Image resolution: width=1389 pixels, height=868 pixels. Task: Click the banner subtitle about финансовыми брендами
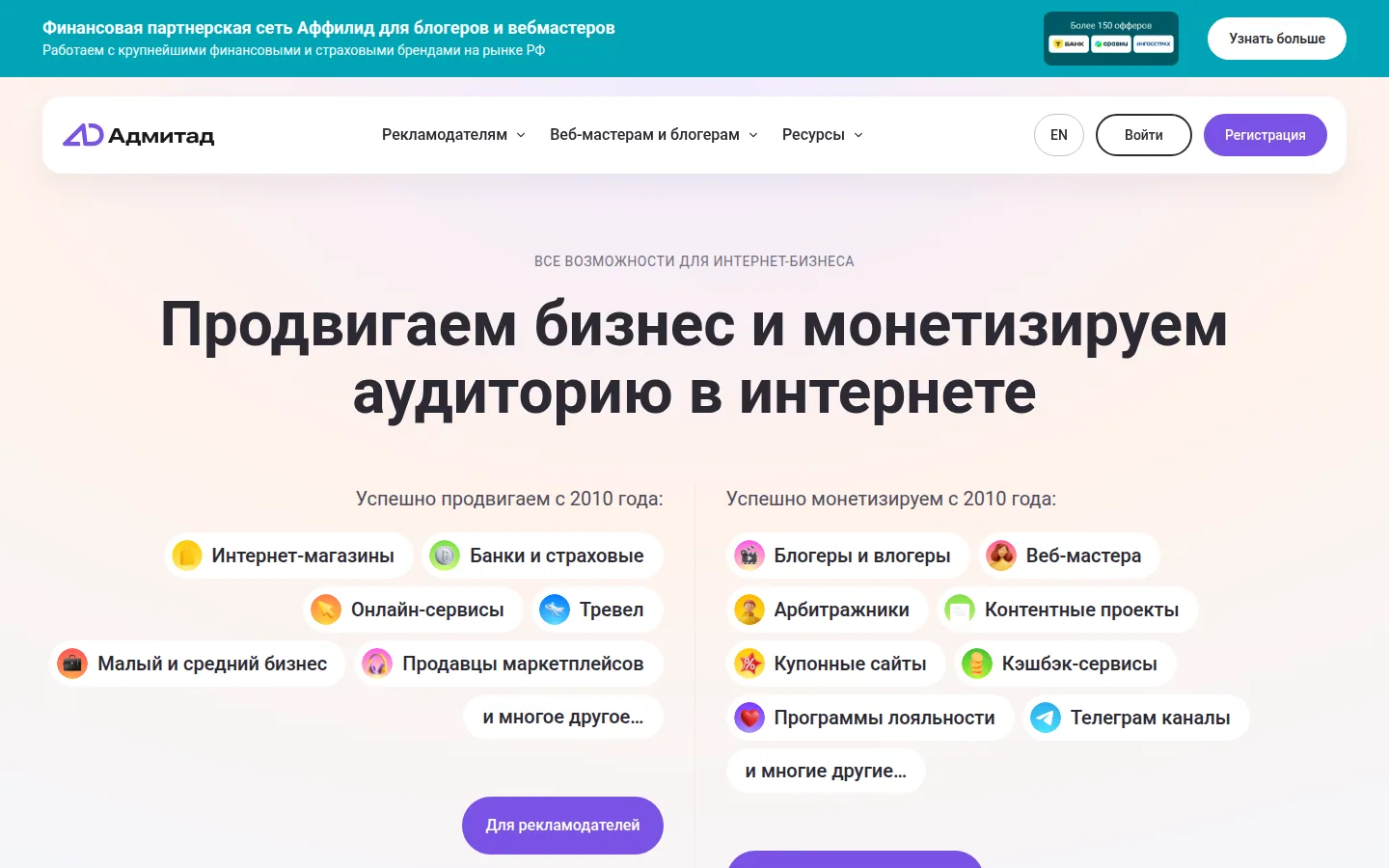[x=293, y=50]
